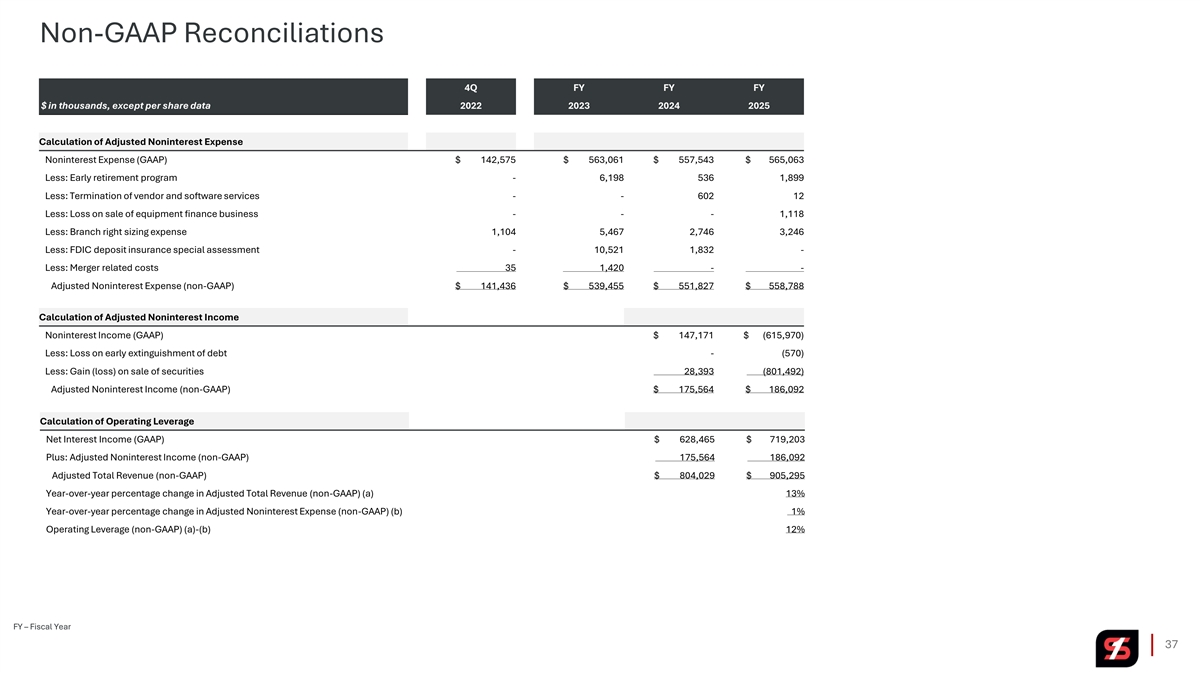Click the Calculation of Operating Leverage heading
Image resolution: width=1200 pixels, height=675 pixels.
click(117, 421)
